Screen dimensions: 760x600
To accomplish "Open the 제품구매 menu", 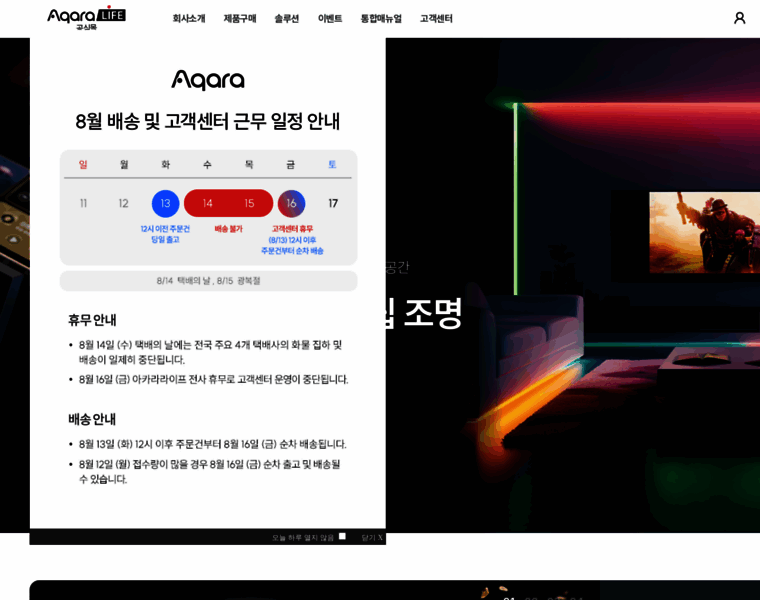I will tap(239, 18).
